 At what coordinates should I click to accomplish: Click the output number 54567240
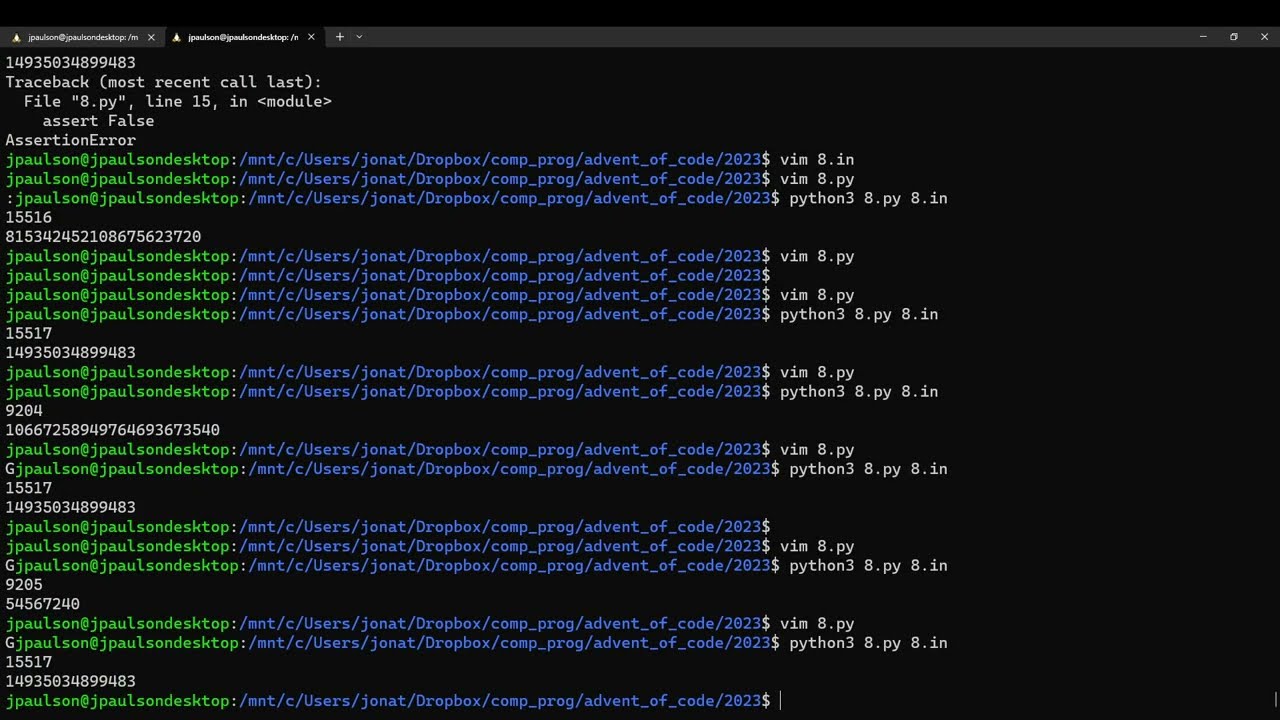click(x=42, y=604)
